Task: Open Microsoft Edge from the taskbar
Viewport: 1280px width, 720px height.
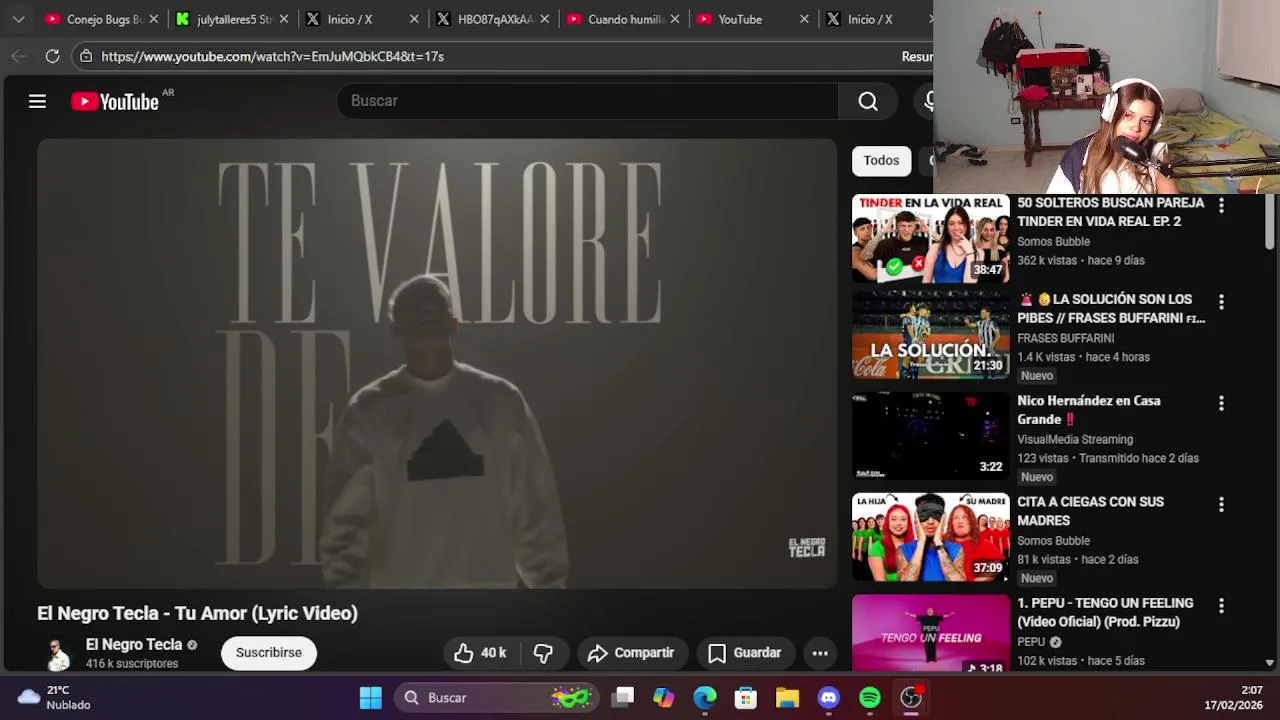Action: click(705, 697)
